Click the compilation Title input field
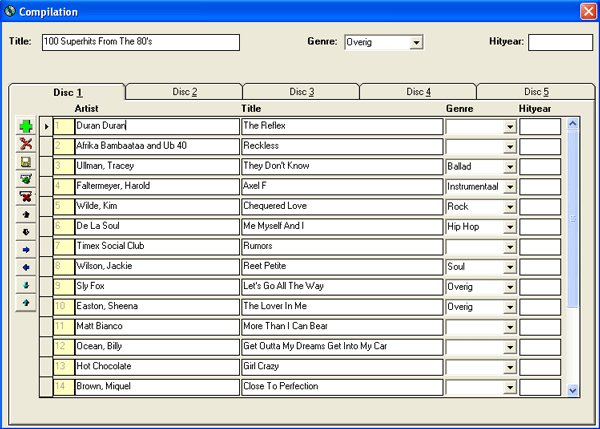Screen dimensions: 600x429 tap(141, 42)
